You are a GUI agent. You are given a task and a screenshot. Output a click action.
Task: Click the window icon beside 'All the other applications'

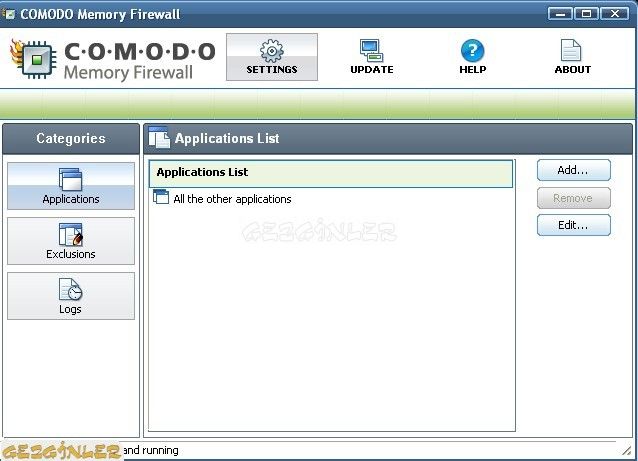click(161, 197)
